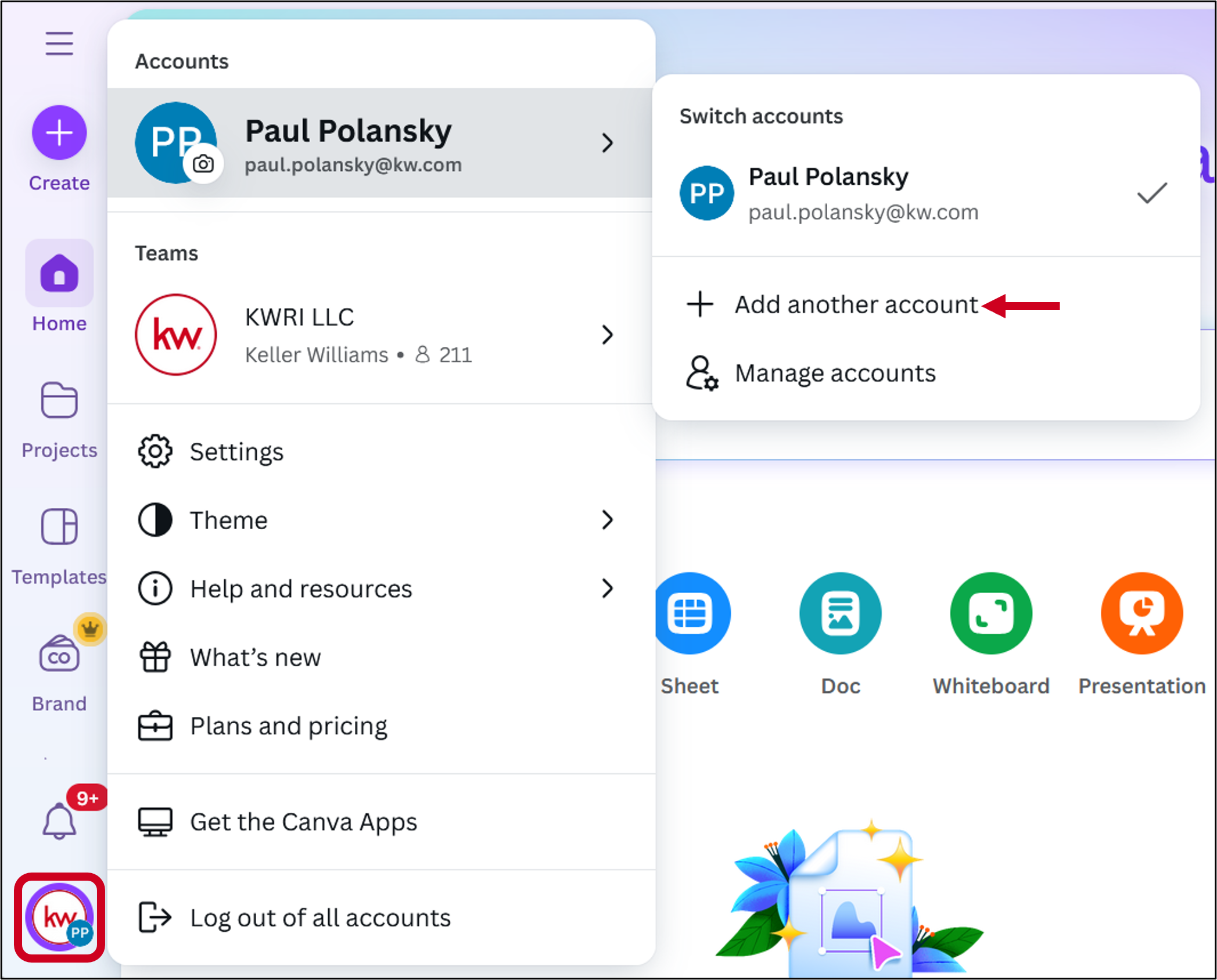Create a new Whiteboard design
This screenshot has width=1217, height=980.
pos(990,613)
